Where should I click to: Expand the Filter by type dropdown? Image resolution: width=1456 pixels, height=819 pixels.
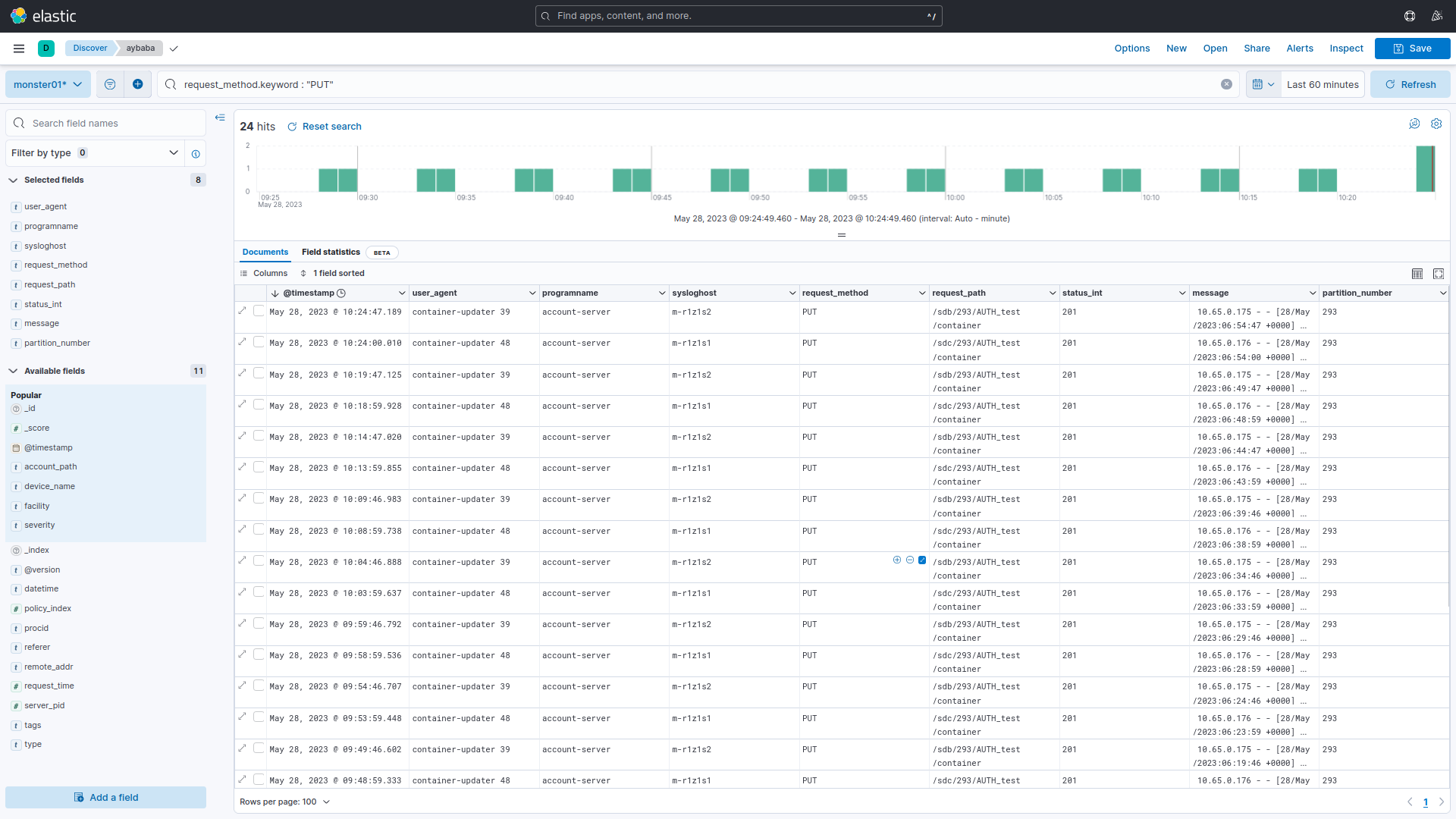[95, 153]
